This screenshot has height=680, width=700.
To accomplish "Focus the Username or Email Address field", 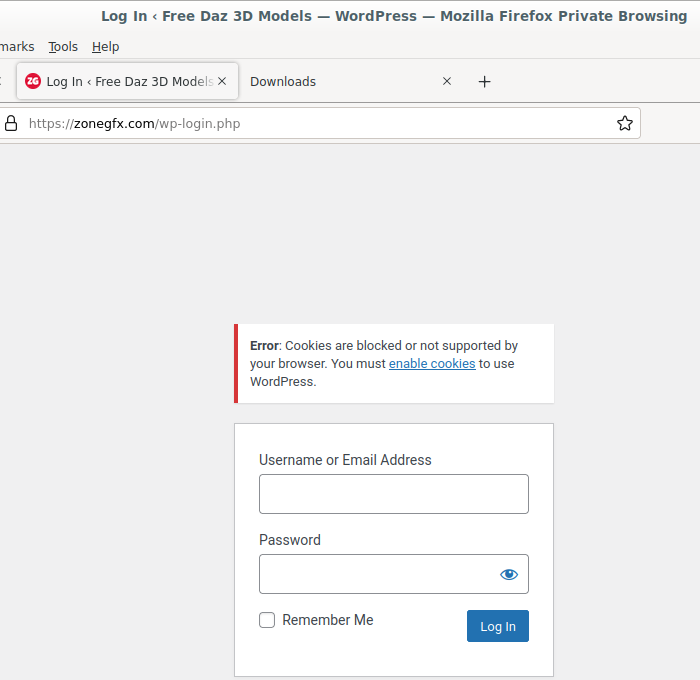I will [x=394, y=494].
